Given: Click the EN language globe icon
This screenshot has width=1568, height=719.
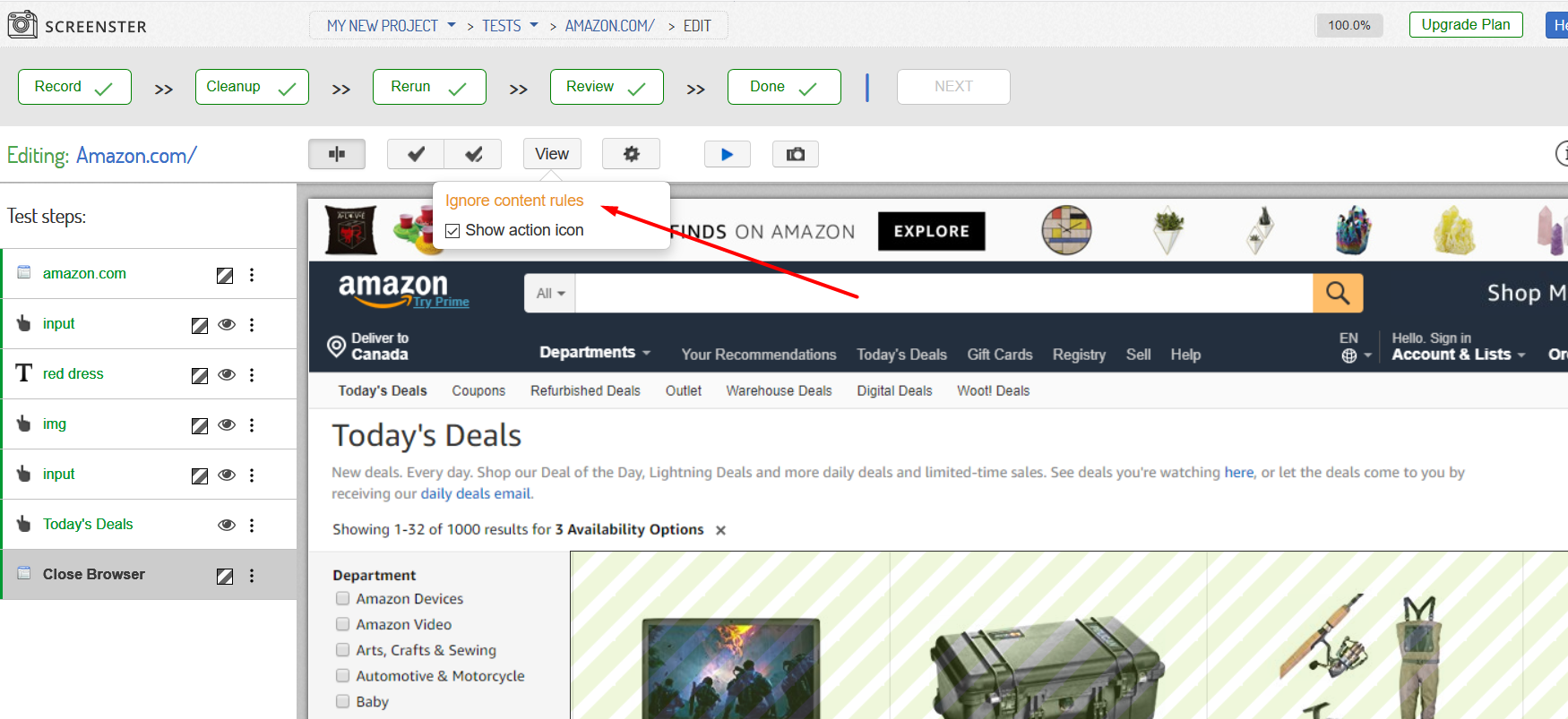Looking at the screenshot, I should click(1349, 355).
